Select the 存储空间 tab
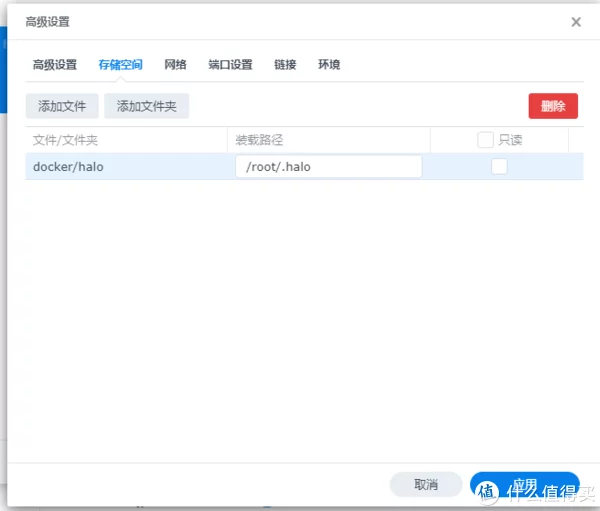 121,64
